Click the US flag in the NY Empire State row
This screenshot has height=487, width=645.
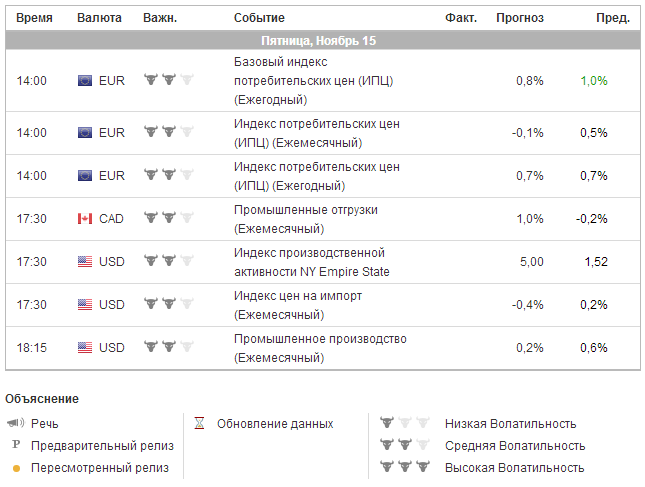pos(85,261)
